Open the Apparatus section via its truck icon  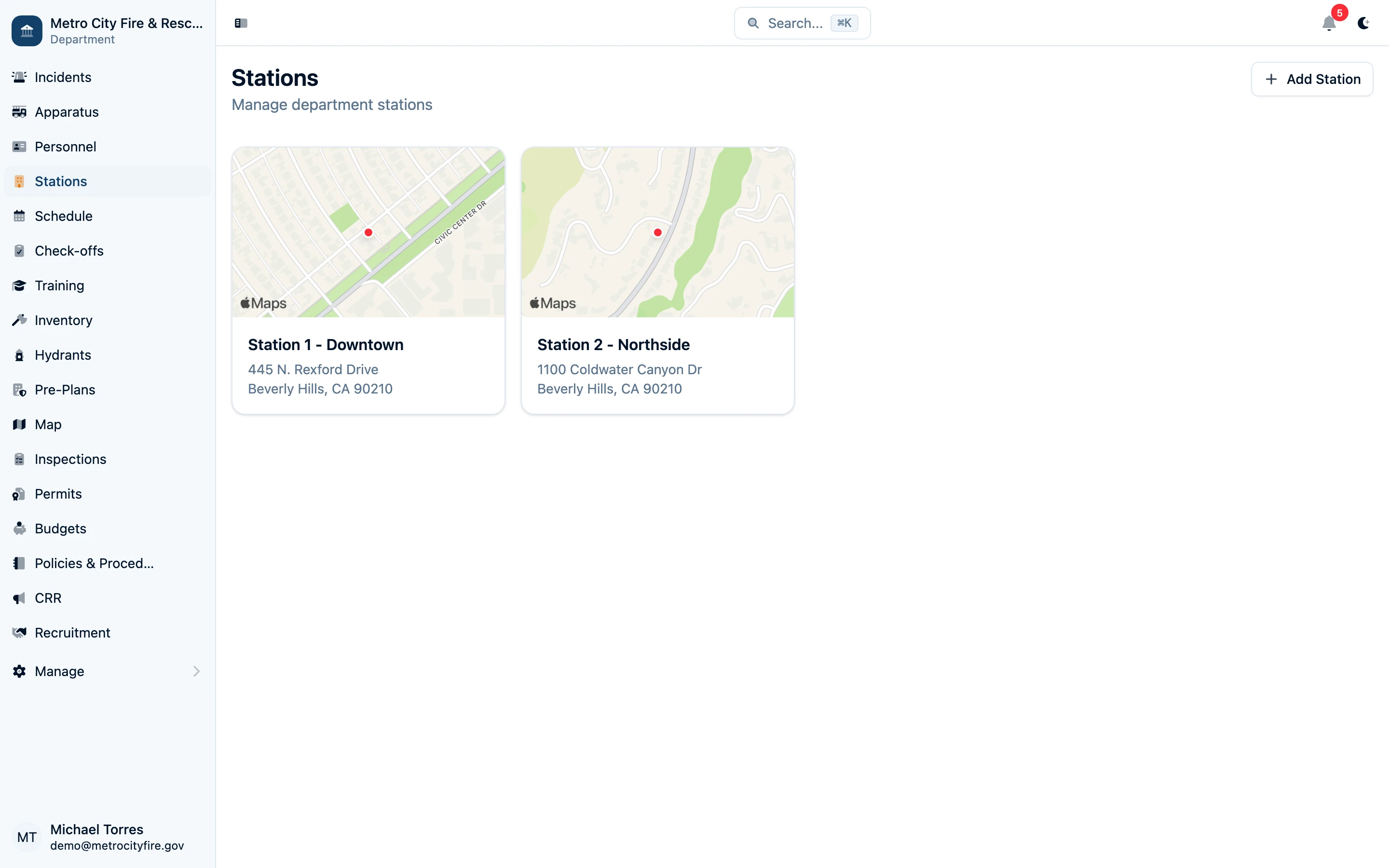19,112
